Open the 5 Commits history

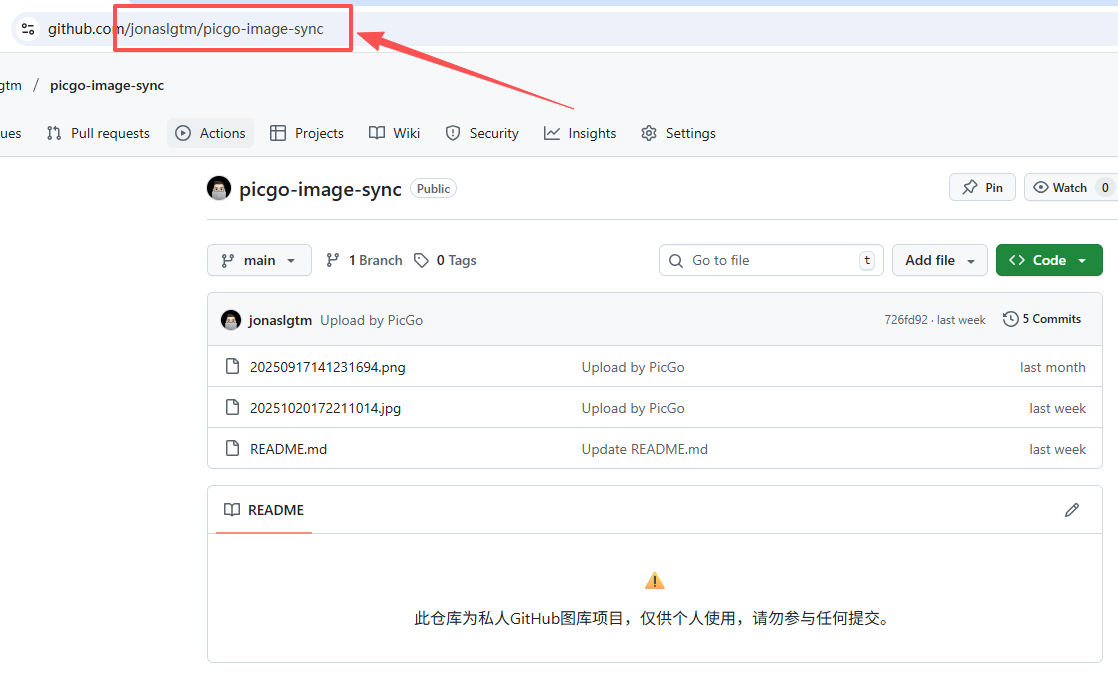(1042, 318)
